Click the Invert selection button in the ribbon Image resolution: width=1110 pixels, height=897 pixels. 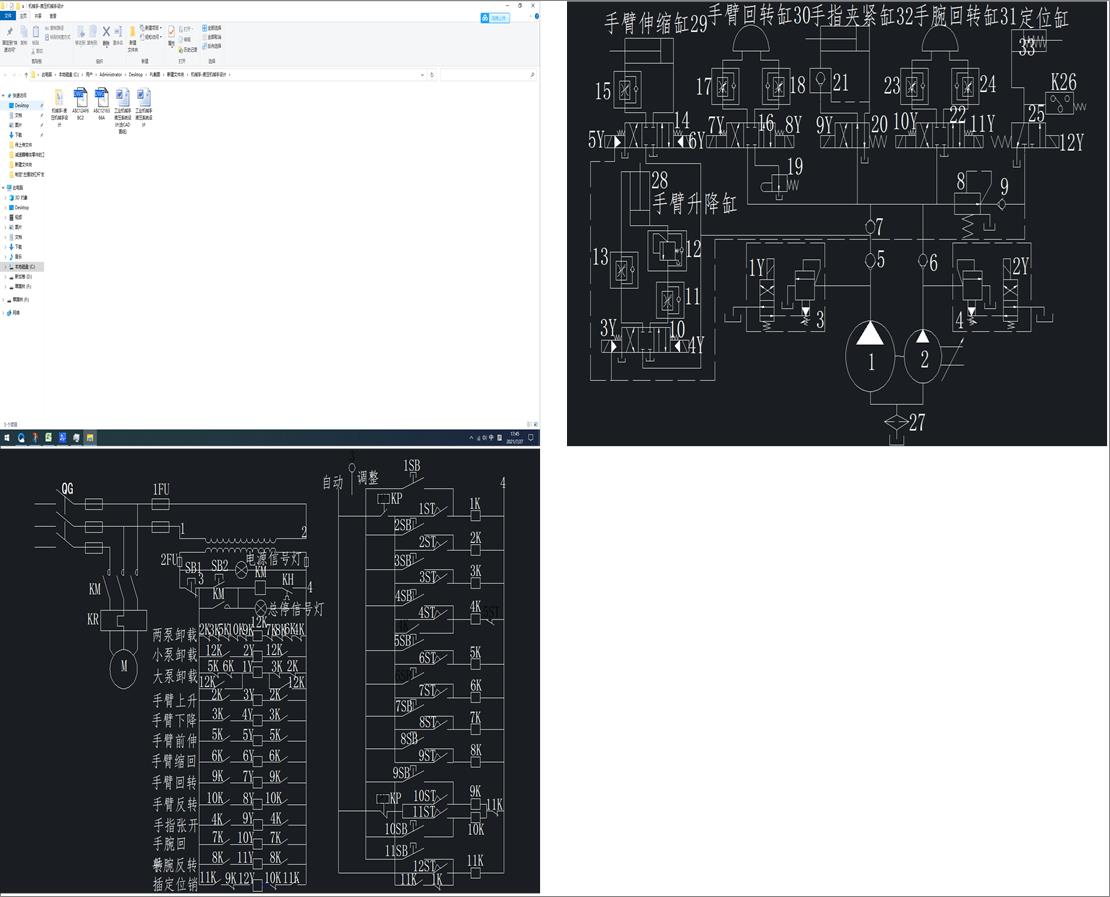click(x=212, y=46)
